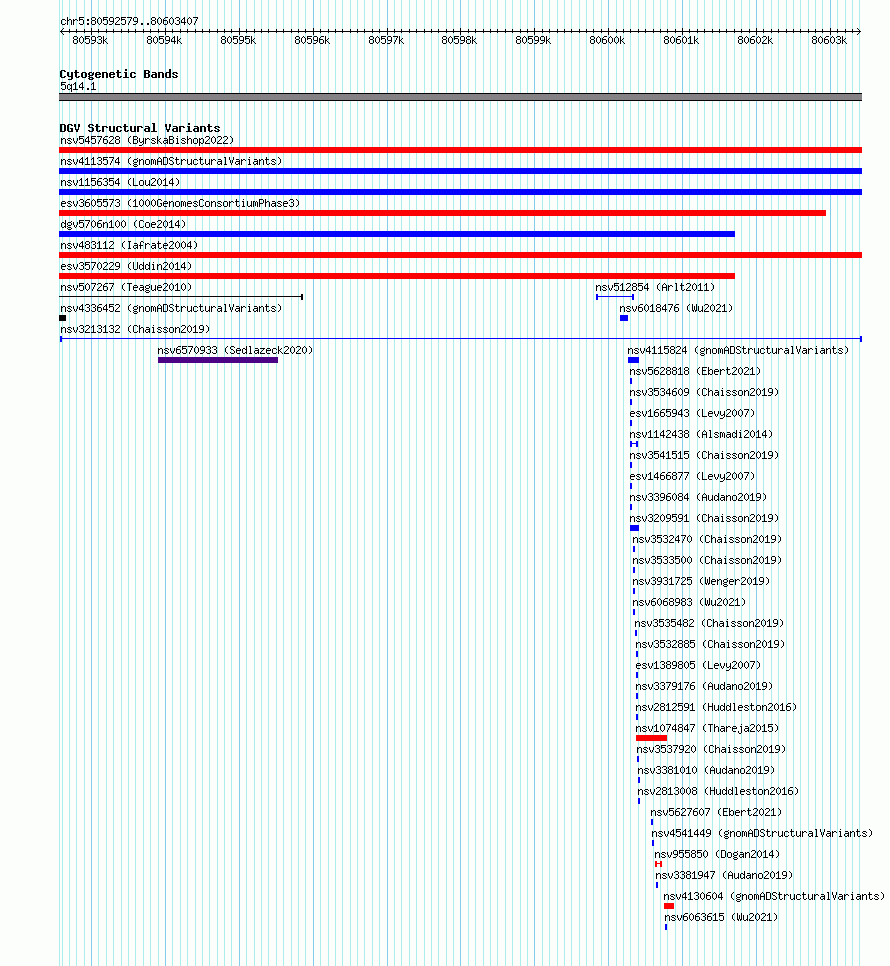The image size is (890, 966).
Task: Open nsv6063615 (Wu2021) label
Action: (721, 917)
